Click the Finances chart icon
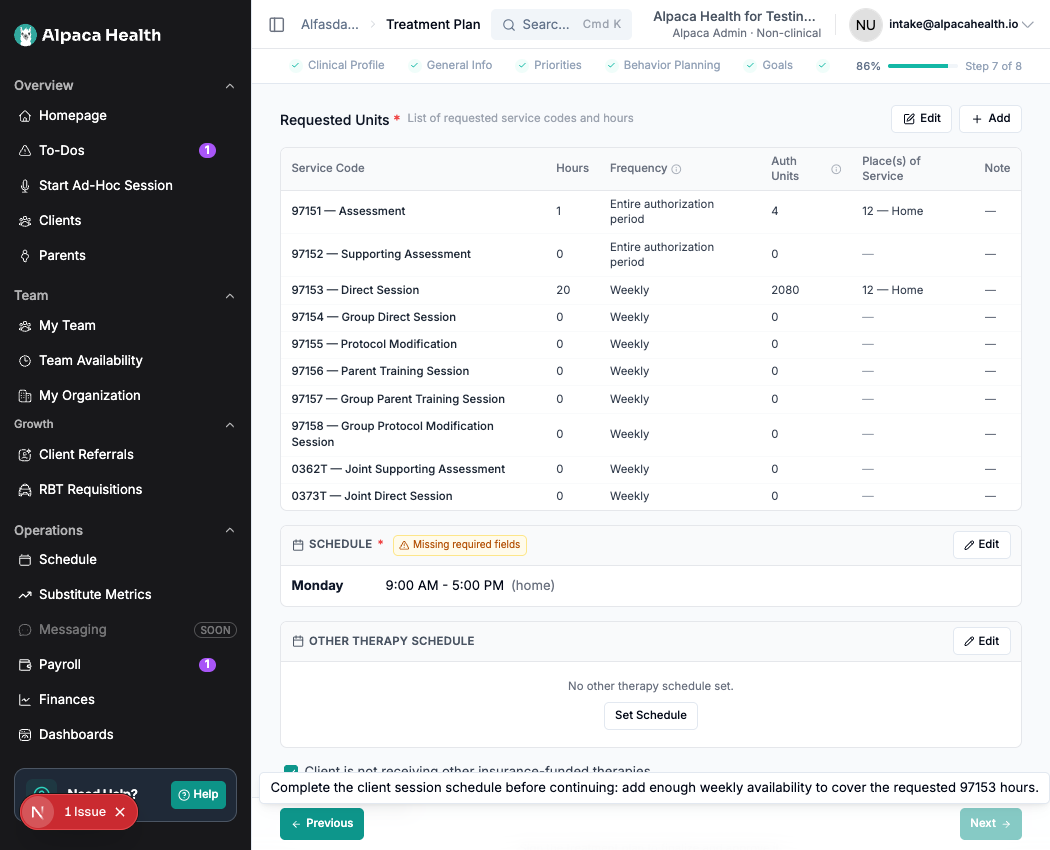The width and height of the screenshot is (1050, 850). (x=25, y=700)
